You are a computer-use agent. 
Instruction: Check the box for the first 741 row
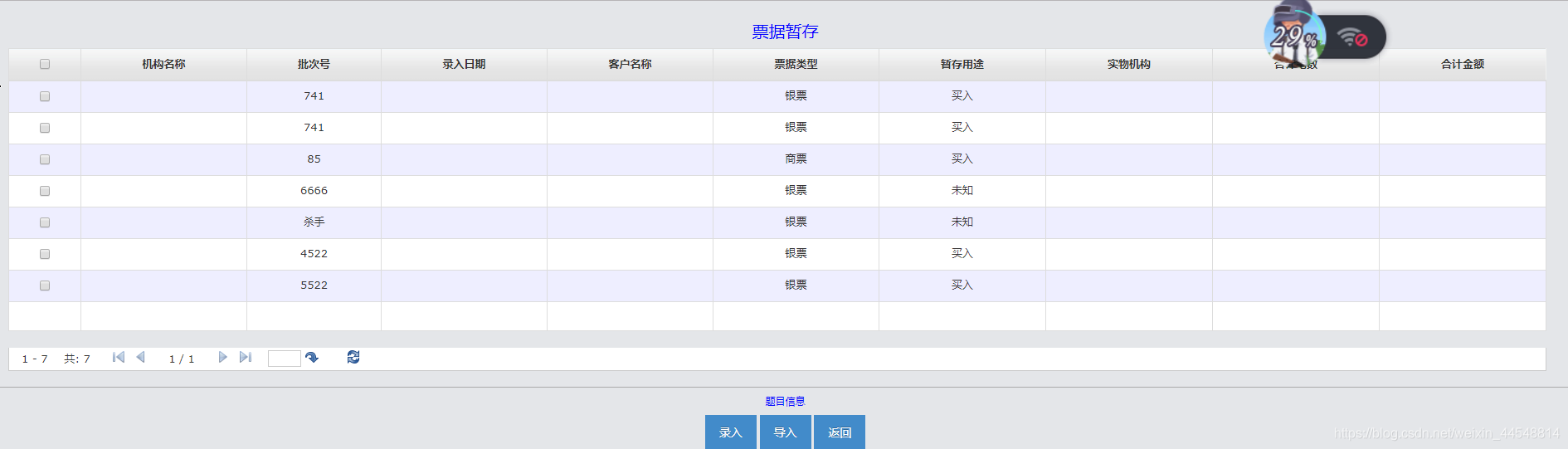coord(45,96)
